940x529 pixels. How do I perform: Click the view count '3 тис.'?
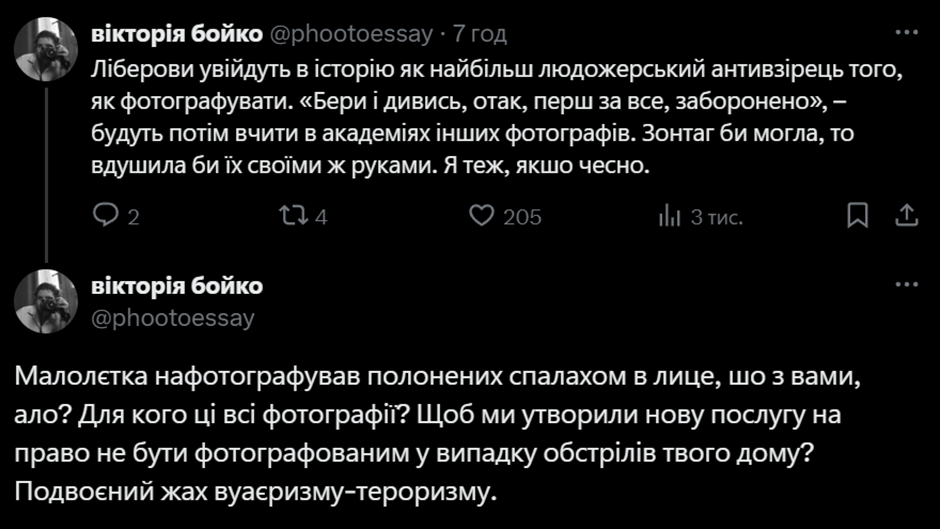(717, 217)
